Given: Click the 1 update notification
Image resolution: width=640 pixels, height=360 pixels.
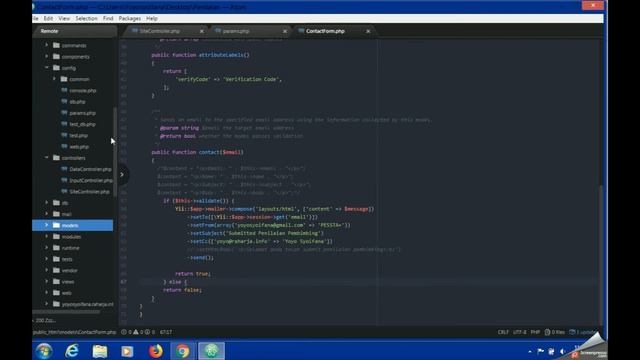Looking at the screenshot, I should point(583,332).
